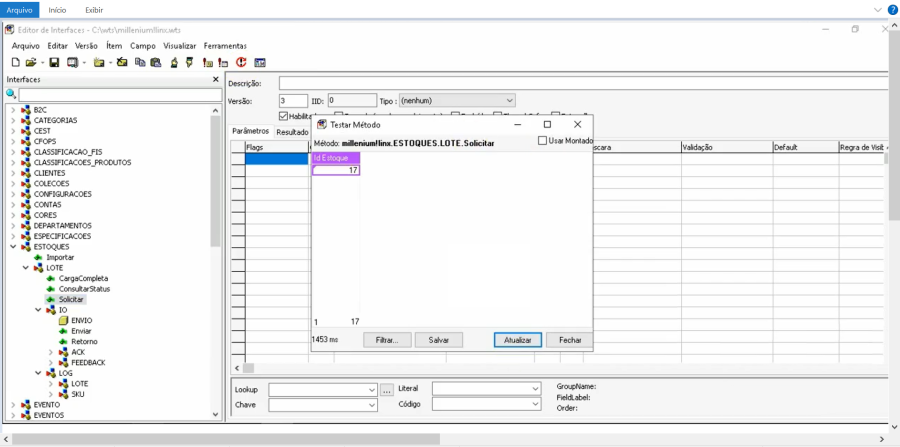Open the Editar menu
900x447 pixels.
[57, 46]
